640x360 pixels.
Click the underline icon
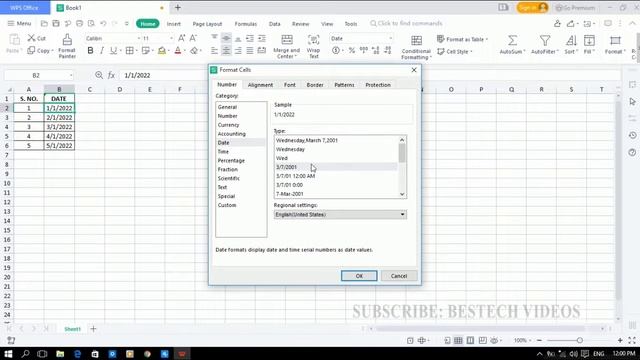[113, 51]
